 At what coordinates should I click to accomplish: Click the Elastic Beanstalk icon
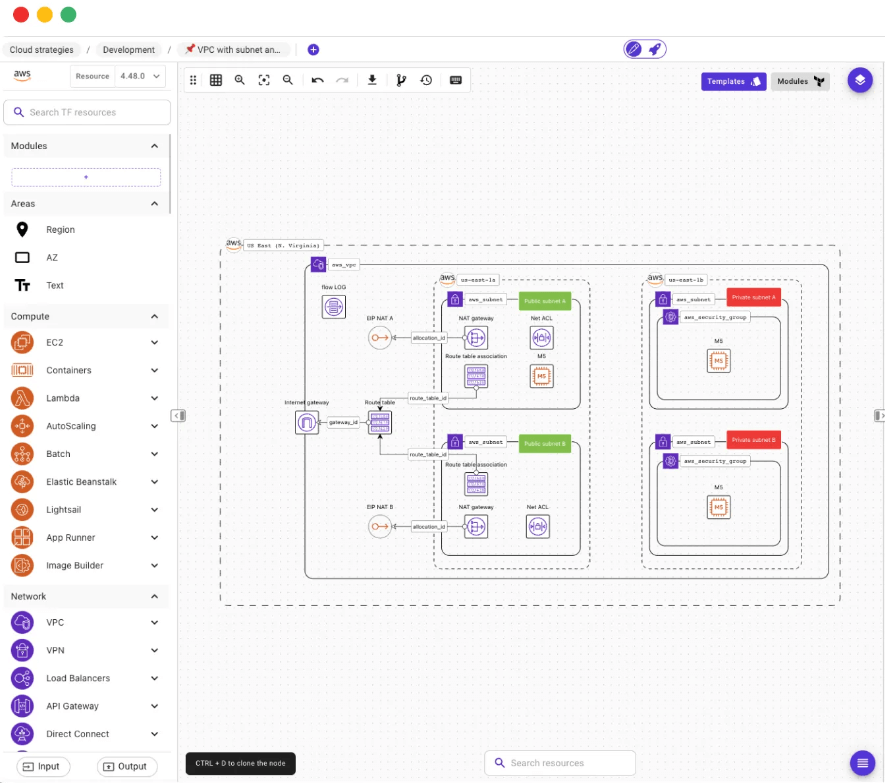click(x=23, y=482)
